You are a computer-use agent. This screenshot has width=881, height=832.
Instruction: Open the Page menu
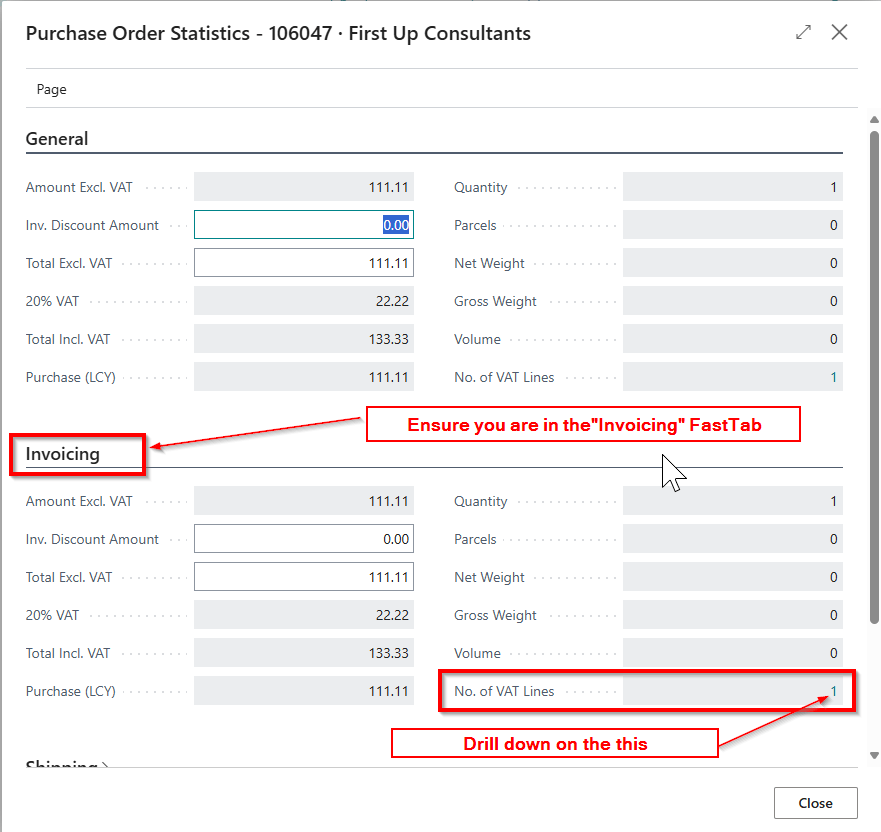click(52, 89)
